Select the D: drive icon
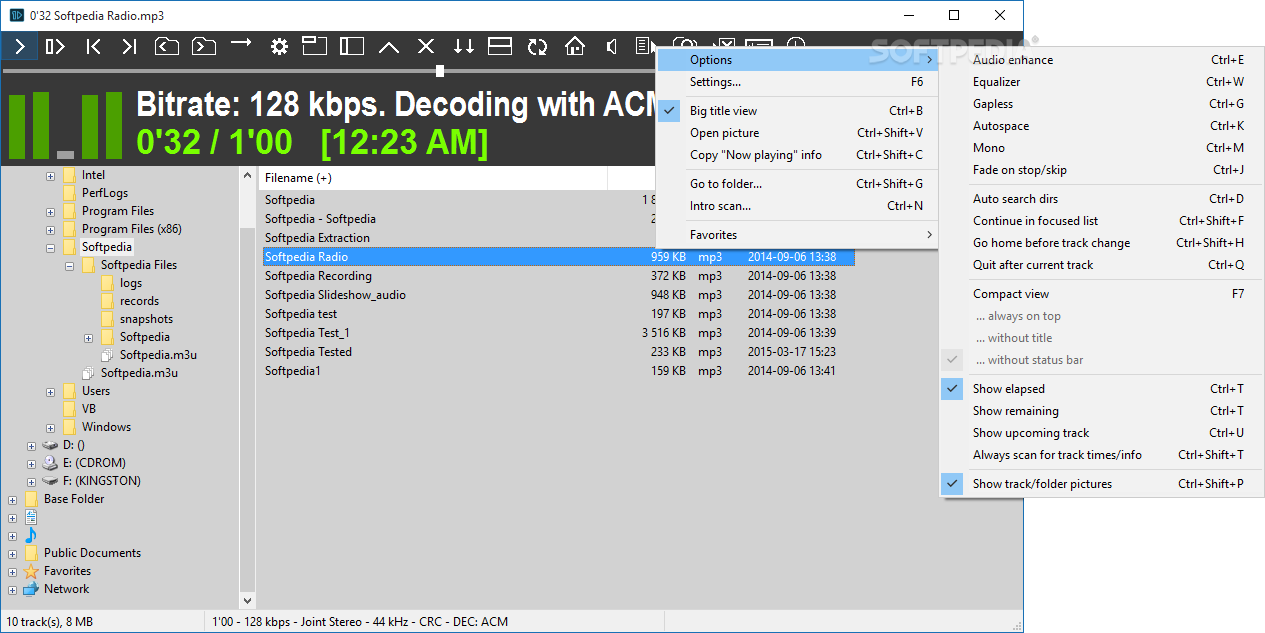Screen dimensions: 1265x633 click(x=50, y=445)
